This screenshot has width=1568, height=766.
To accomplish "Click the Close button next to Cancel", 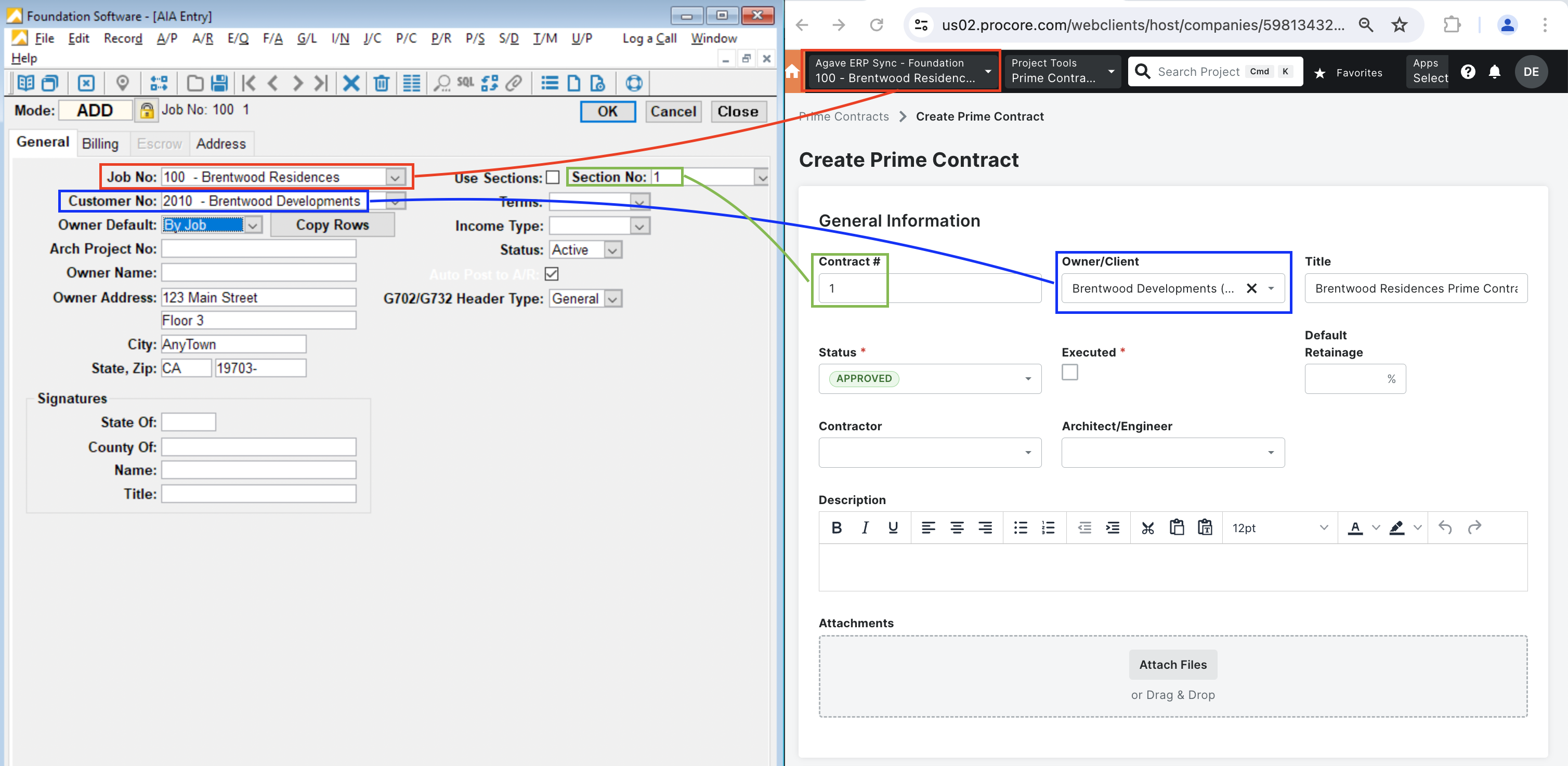I will [x=738, y=111].
